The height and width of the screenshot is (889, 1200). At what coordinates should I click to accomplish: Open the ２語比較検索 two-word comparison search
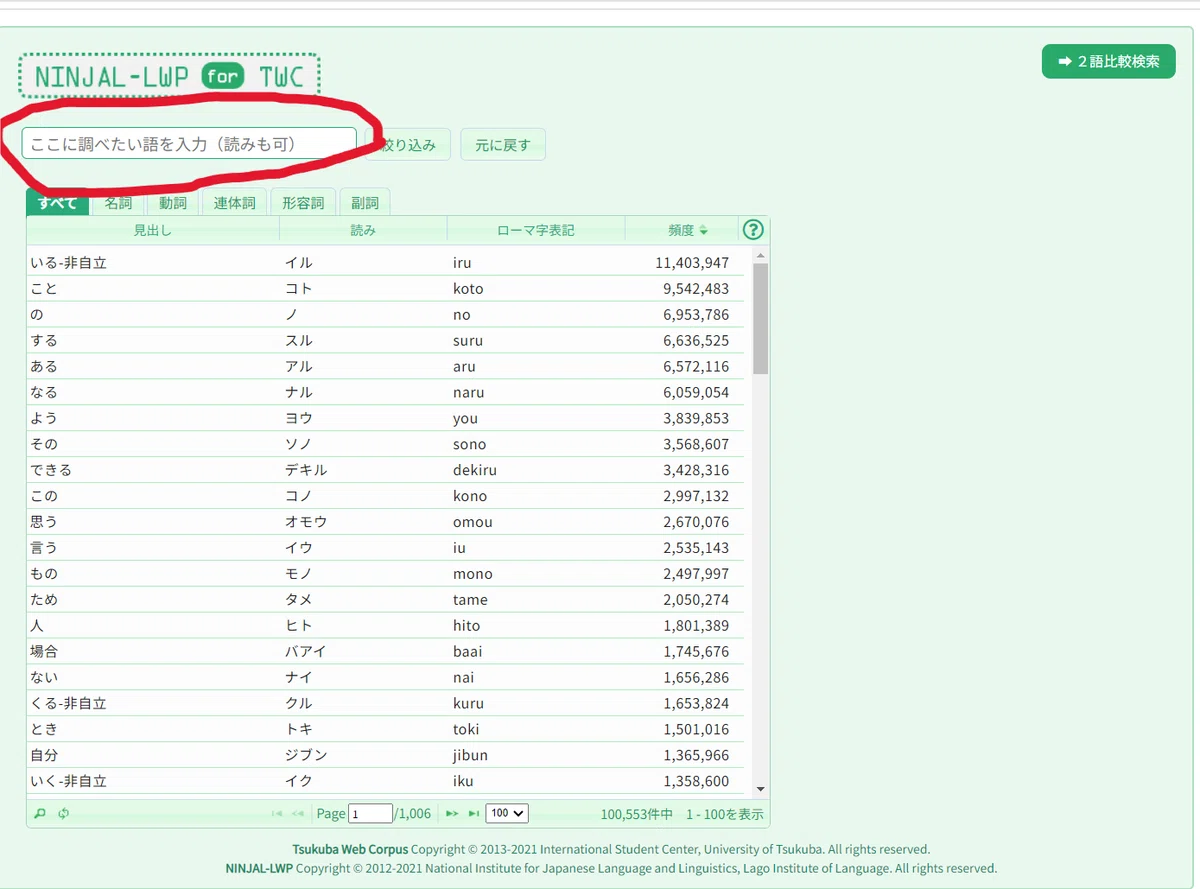[x=1109, y=61]
